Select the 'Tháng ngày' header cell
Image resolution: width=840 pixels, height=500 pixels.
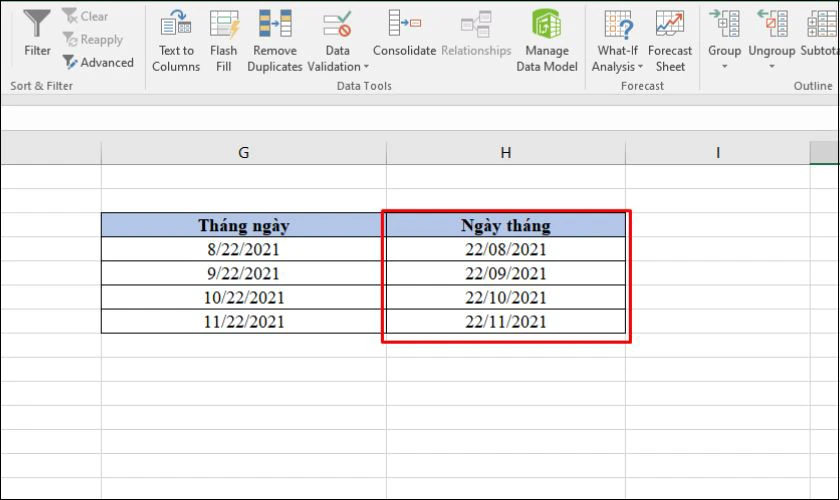point(244,225)
